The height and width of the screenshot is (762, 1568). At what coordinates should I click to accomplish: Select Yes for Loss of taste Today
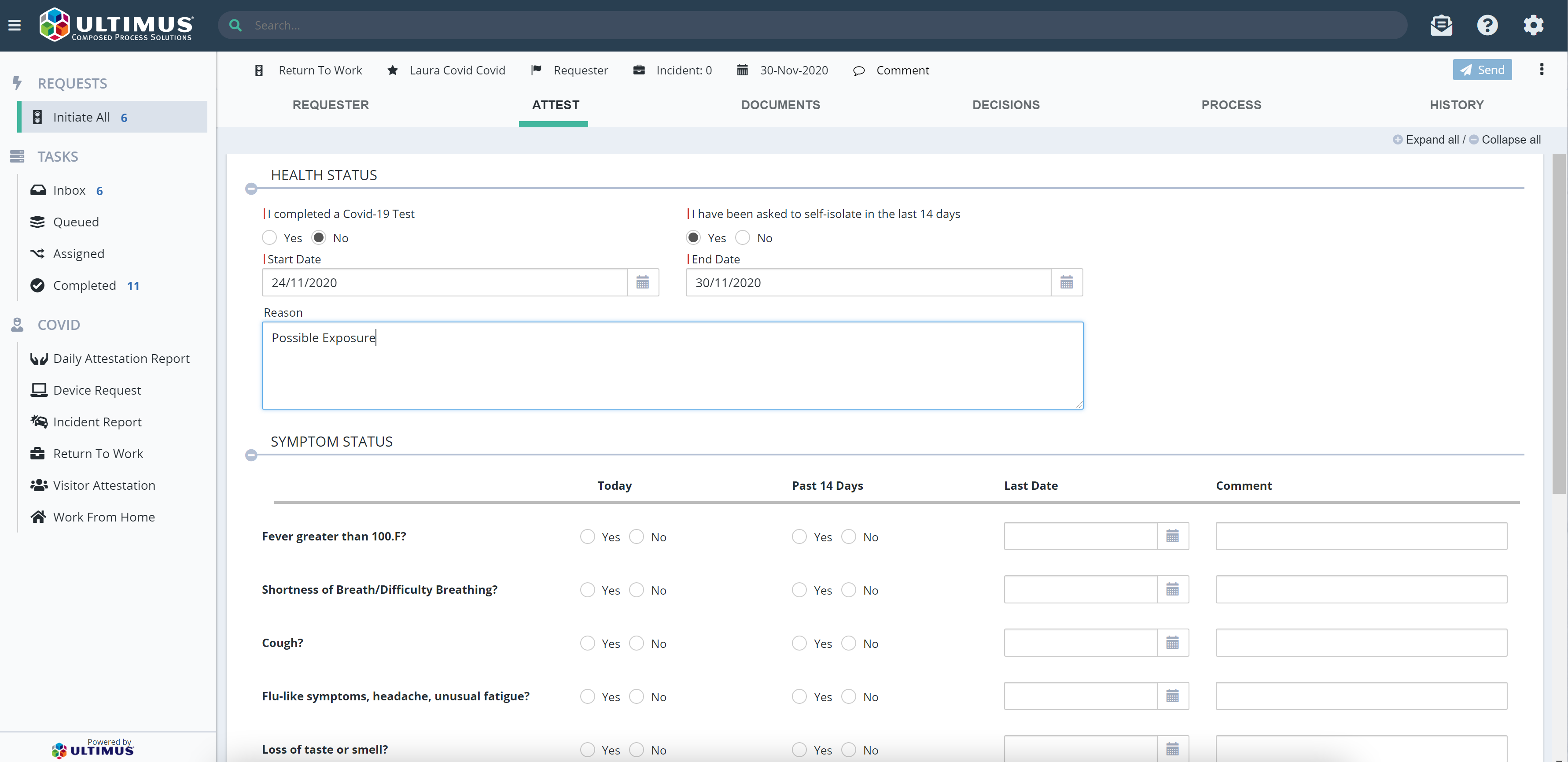[x=587, y=750]
